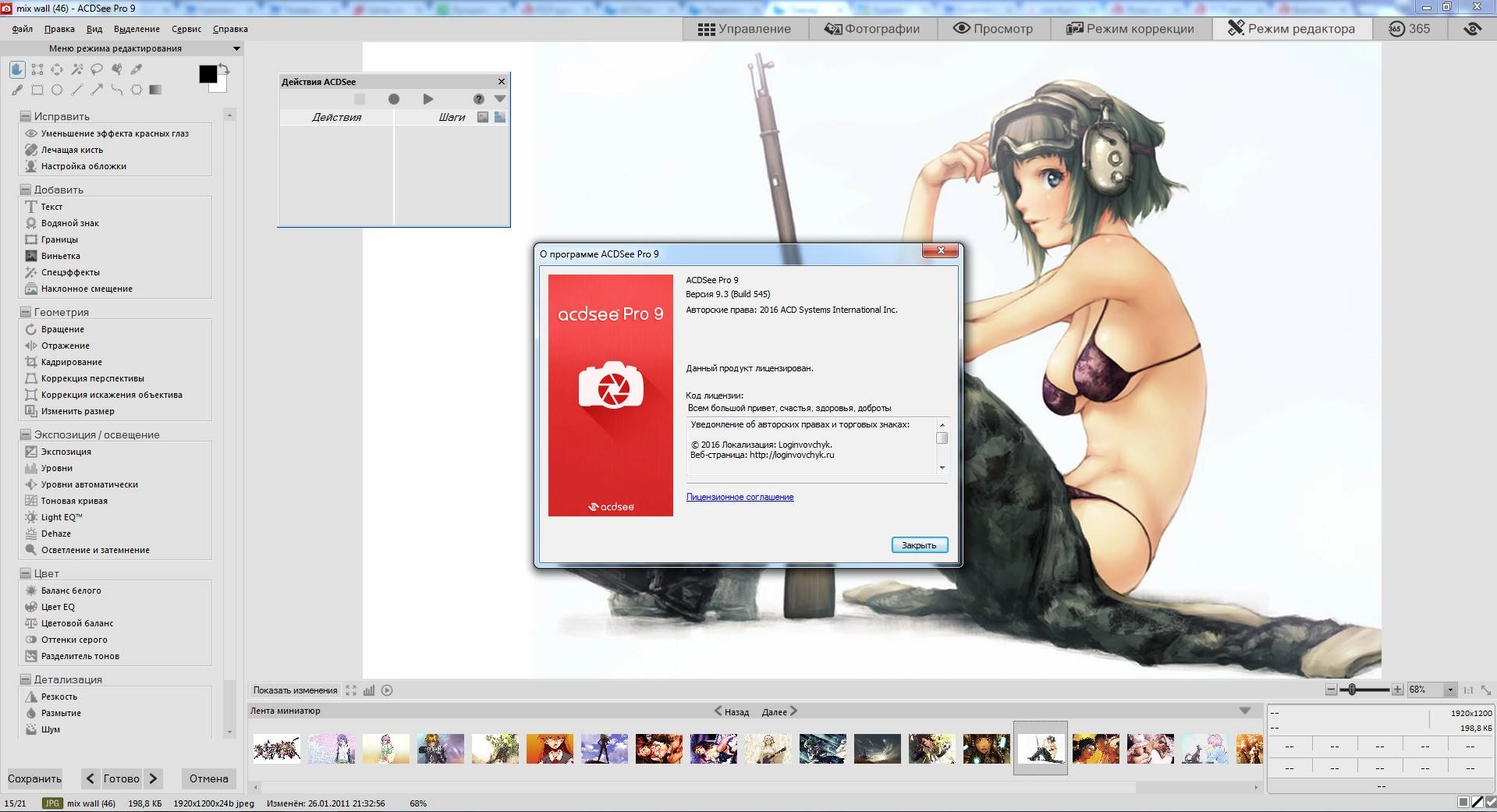Click Record in ACDSee Actions panel
Image resolution: width=1497 pixels, height=812 pixels.
pos(394,99)
